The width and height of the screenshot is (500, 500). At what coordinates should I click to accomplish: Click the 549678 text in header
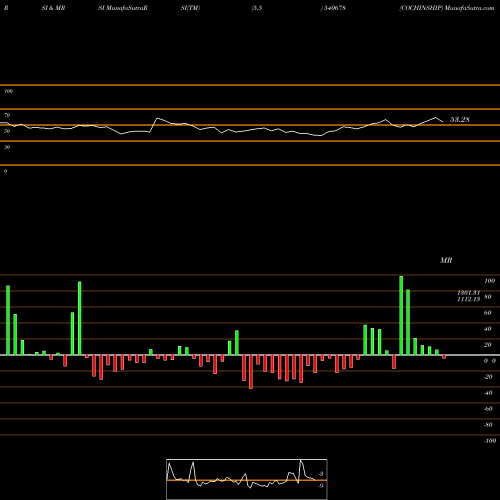point(335,8)
